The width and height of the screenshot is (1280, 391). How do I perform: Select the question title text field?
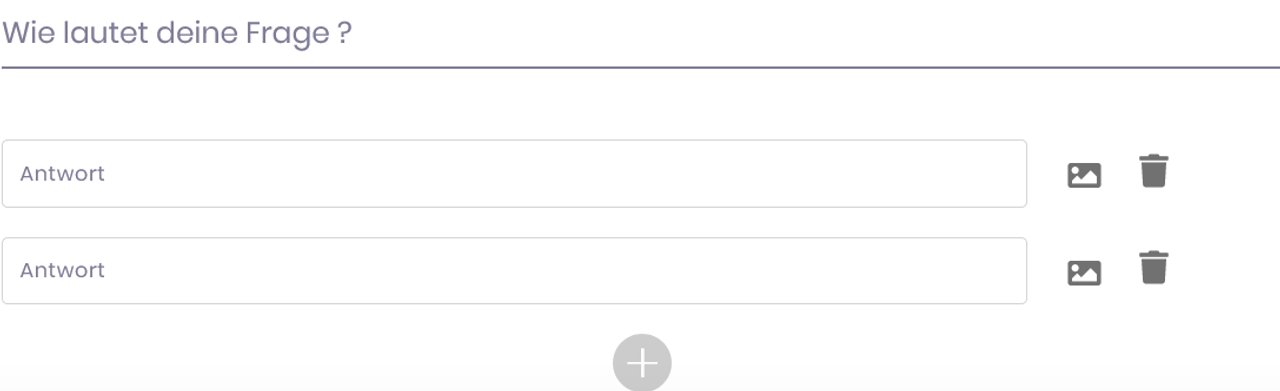[x=640, y=35]
